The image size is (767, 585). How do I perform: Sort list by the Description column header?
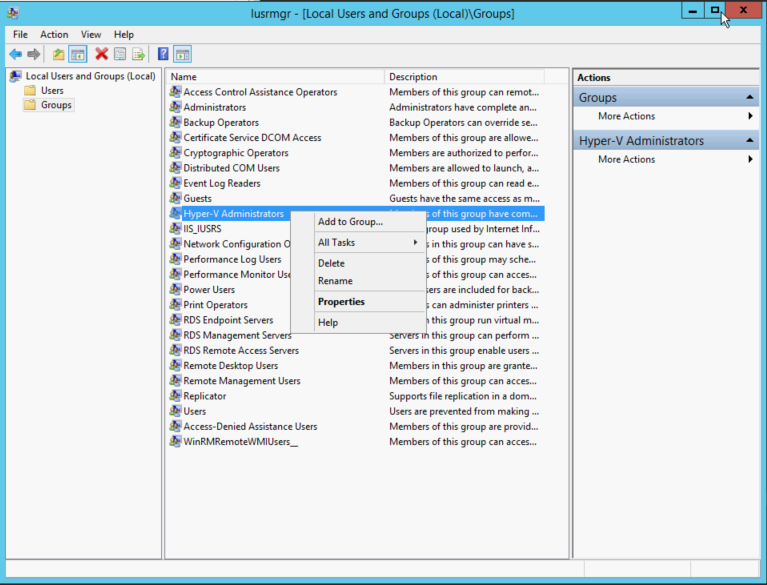464,76
